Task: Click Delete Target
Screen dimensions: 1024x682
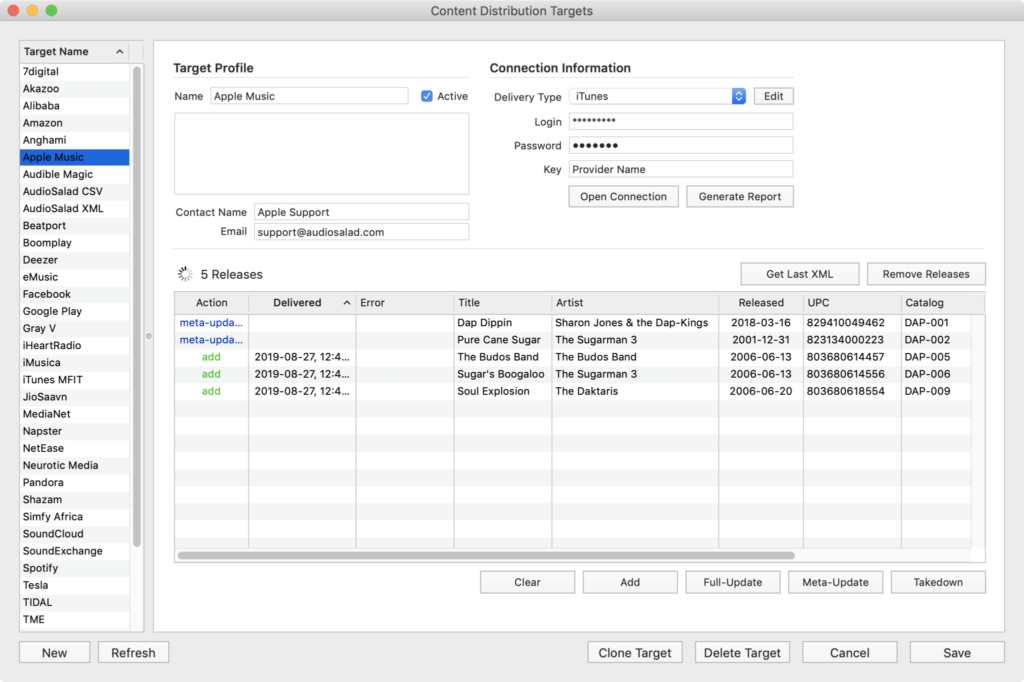Action: tap(742, 653)
